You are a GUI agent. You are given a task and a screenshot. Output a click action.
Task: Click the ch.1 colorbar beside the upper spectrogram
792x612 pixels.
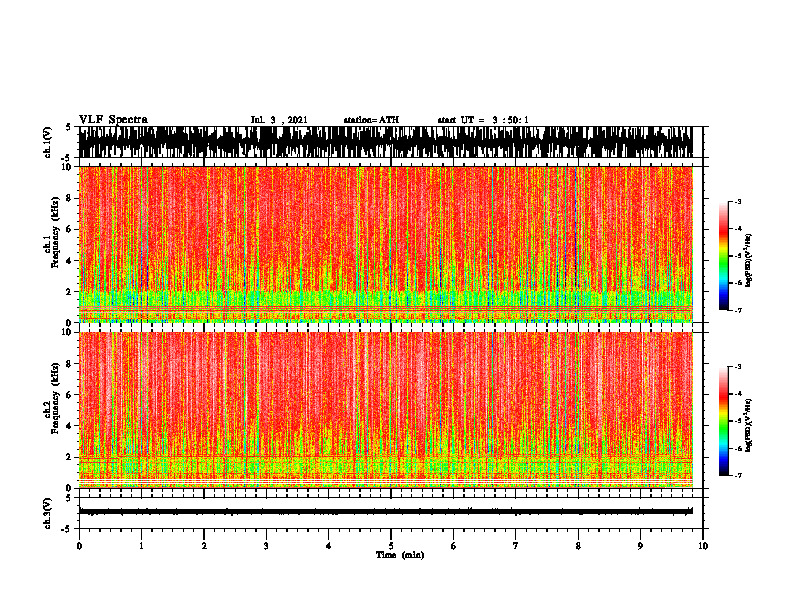[x=724, y=256]
